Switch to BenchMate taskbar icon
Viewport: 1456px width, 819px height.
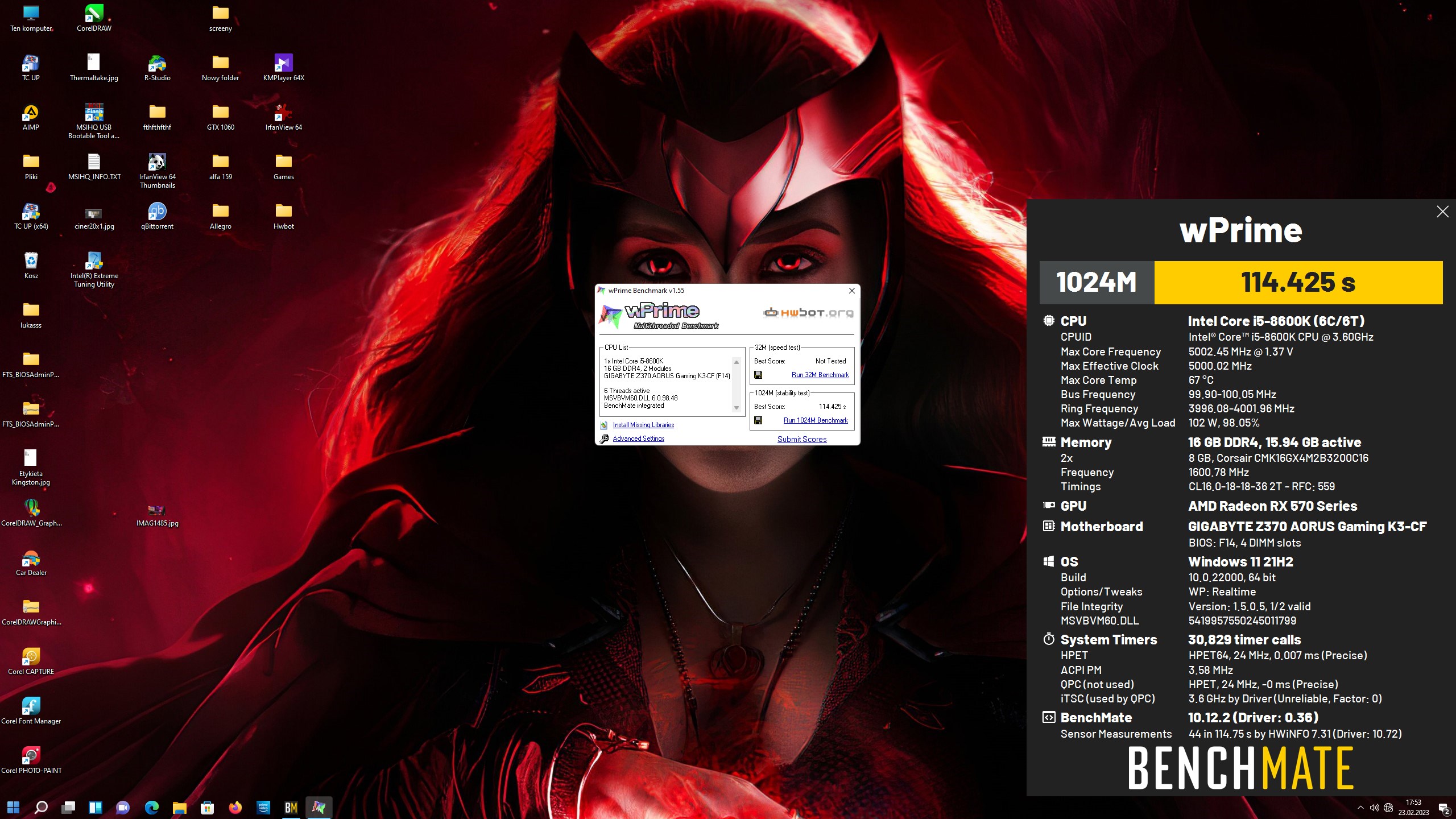[x=291, y=807]
